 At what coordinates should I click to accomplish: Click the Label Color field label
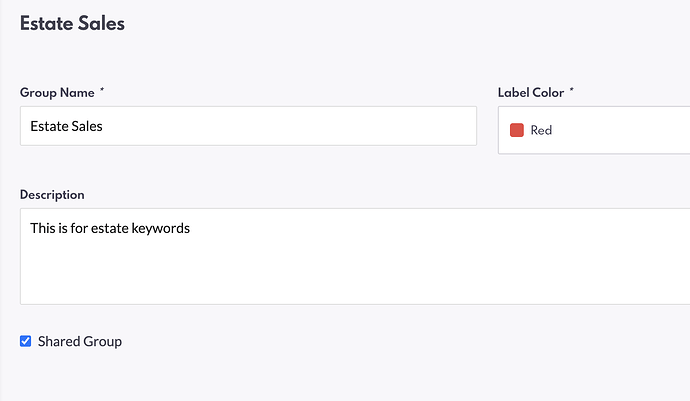[531, 93]
